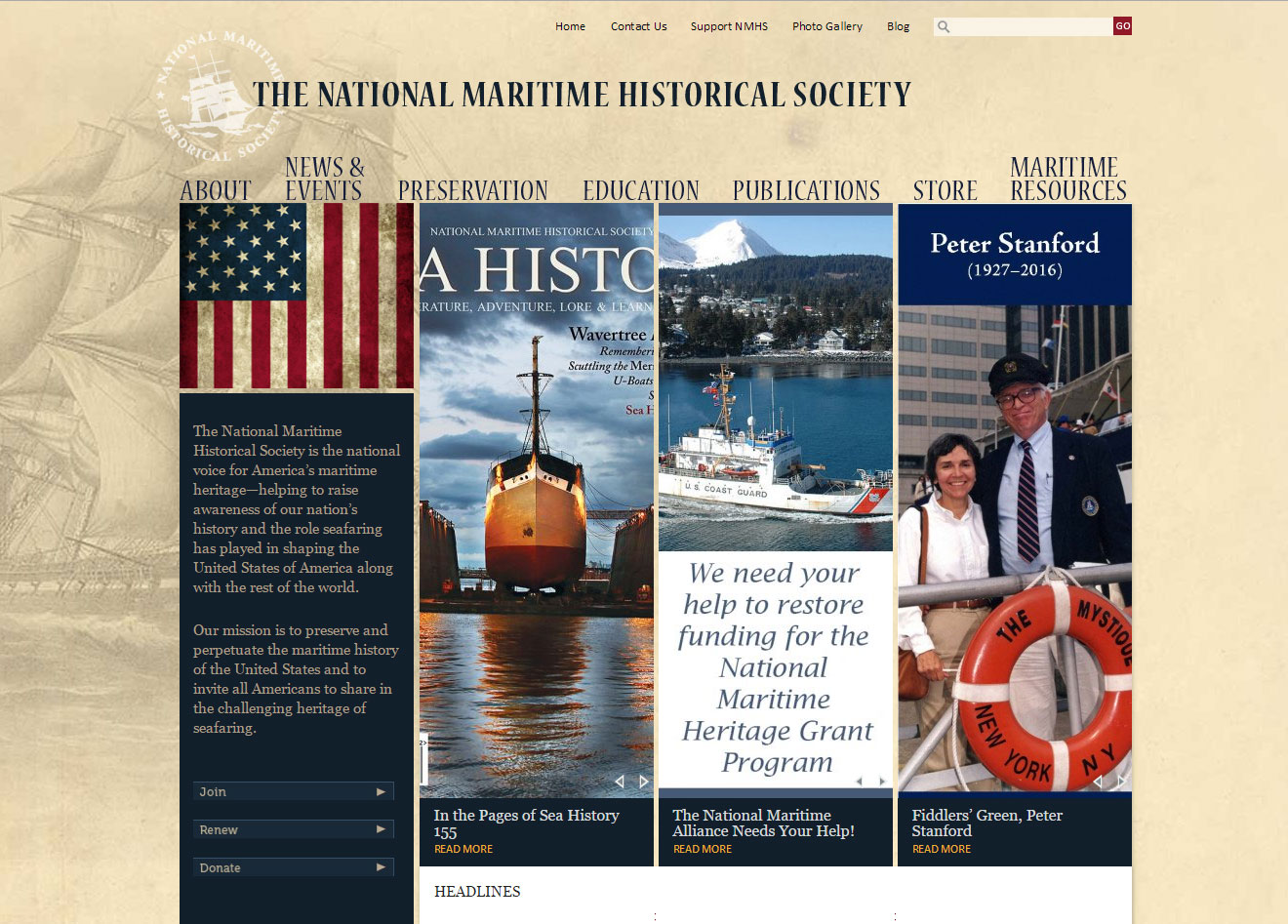Click READ MORE under Fiddlers' Green
The width and height of the screenshot is (1288, 924).
[x=942, y=849]
